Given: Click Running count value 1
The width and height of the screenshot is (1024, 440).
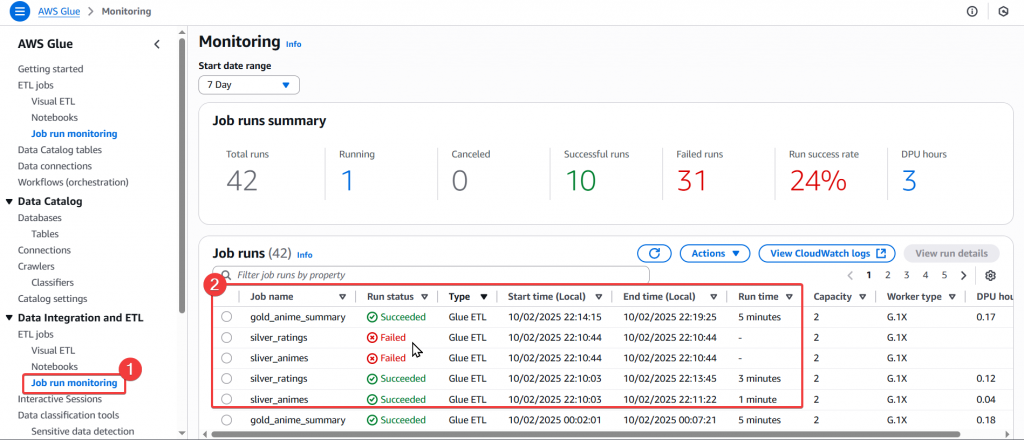Looking at the screenshot, I should tap(347, 180).
